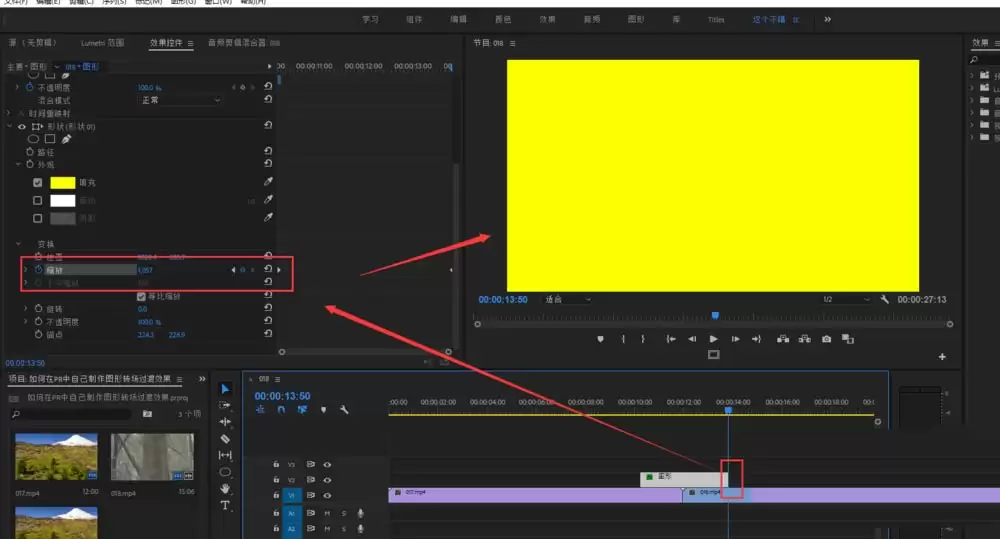Select the Track Select Forward tool
This screenshot has height=539, width=1000.
click(225, 405)
